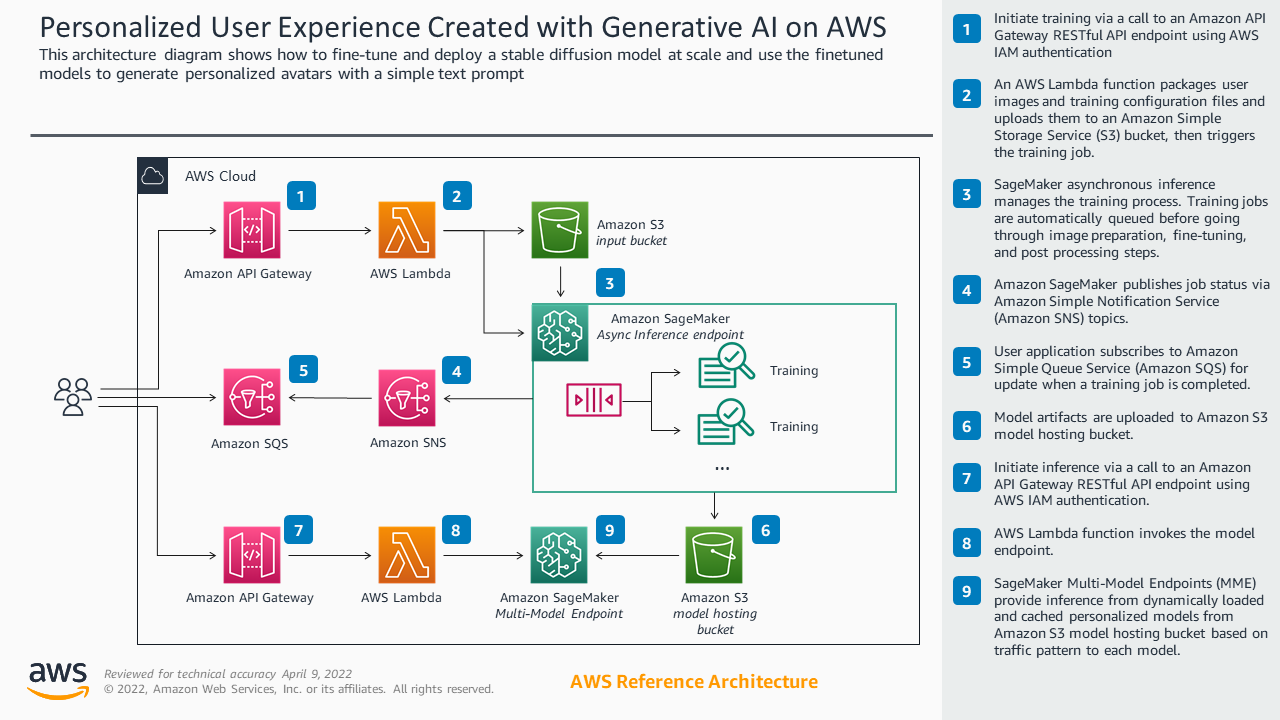1280x720 pixels.
Task: Select the S3 model hosting bucket icon
Action: pos(714,555)
